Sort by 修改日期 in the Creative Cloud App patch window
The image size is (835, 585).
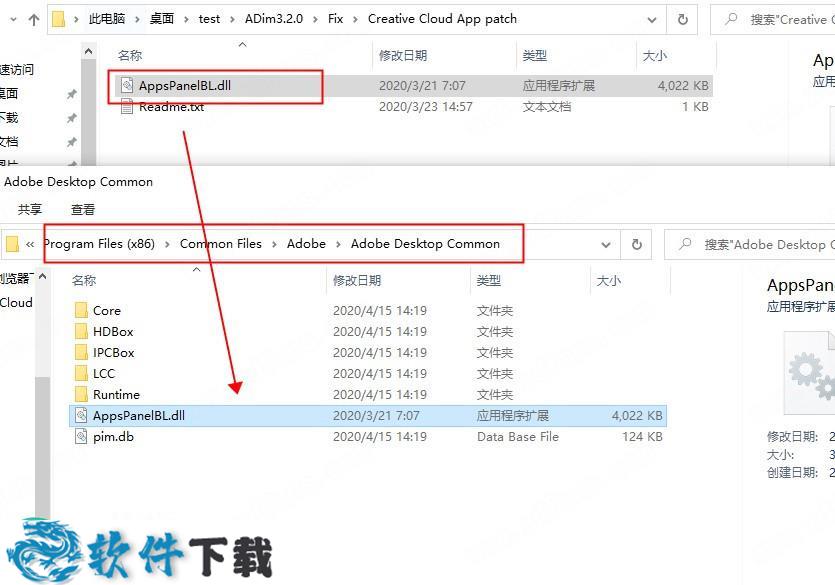403,55
